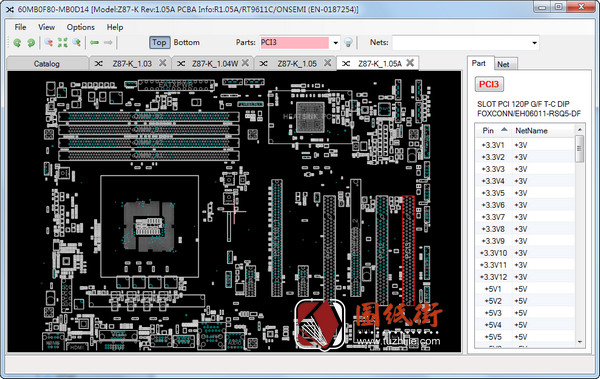Click the grey forward arrow icon
This screenshot has height=379, width=600.
click(x=108, y=42)
